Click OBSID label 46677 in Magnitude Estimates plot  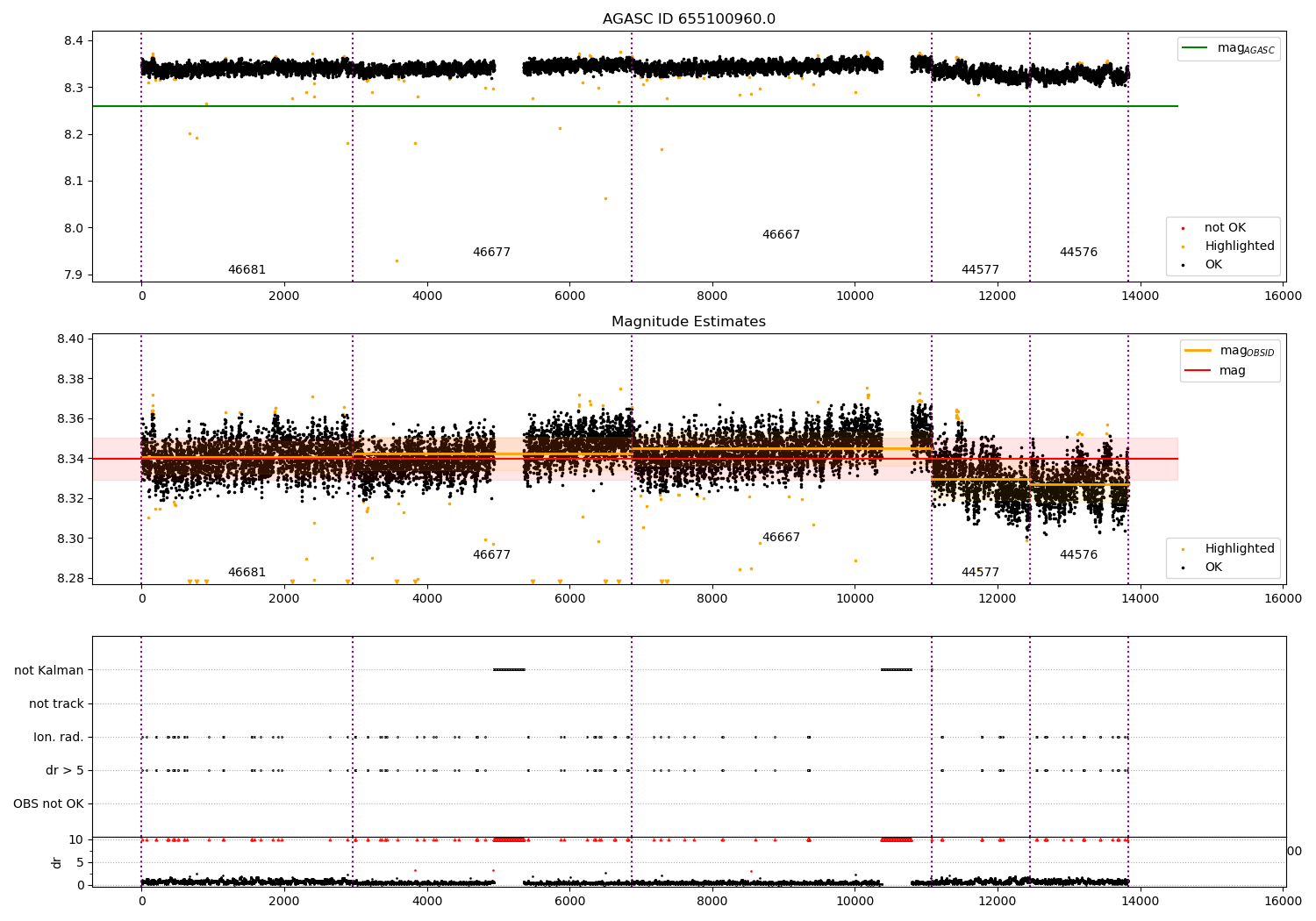pos(491,555)
